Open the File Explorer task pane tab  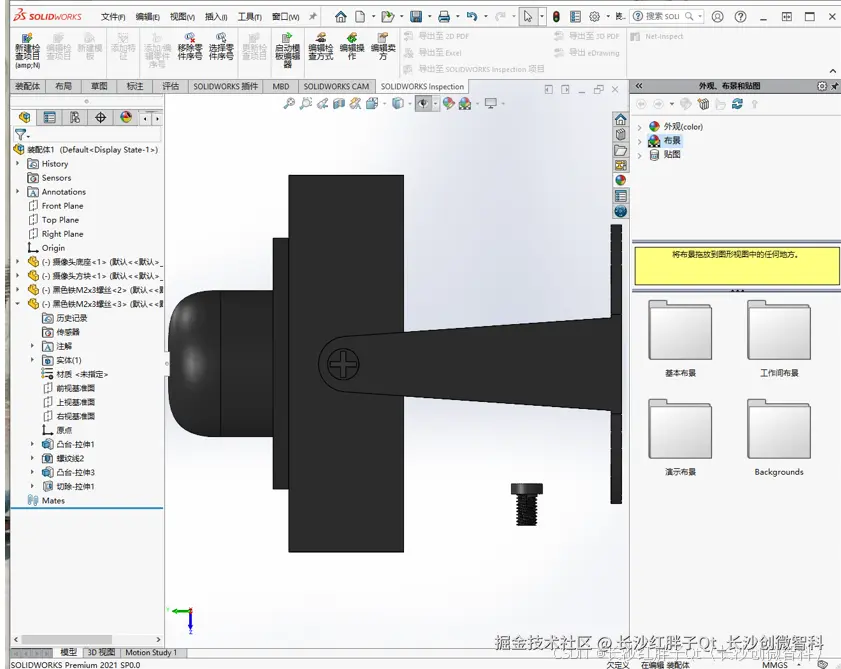(621, 150)
